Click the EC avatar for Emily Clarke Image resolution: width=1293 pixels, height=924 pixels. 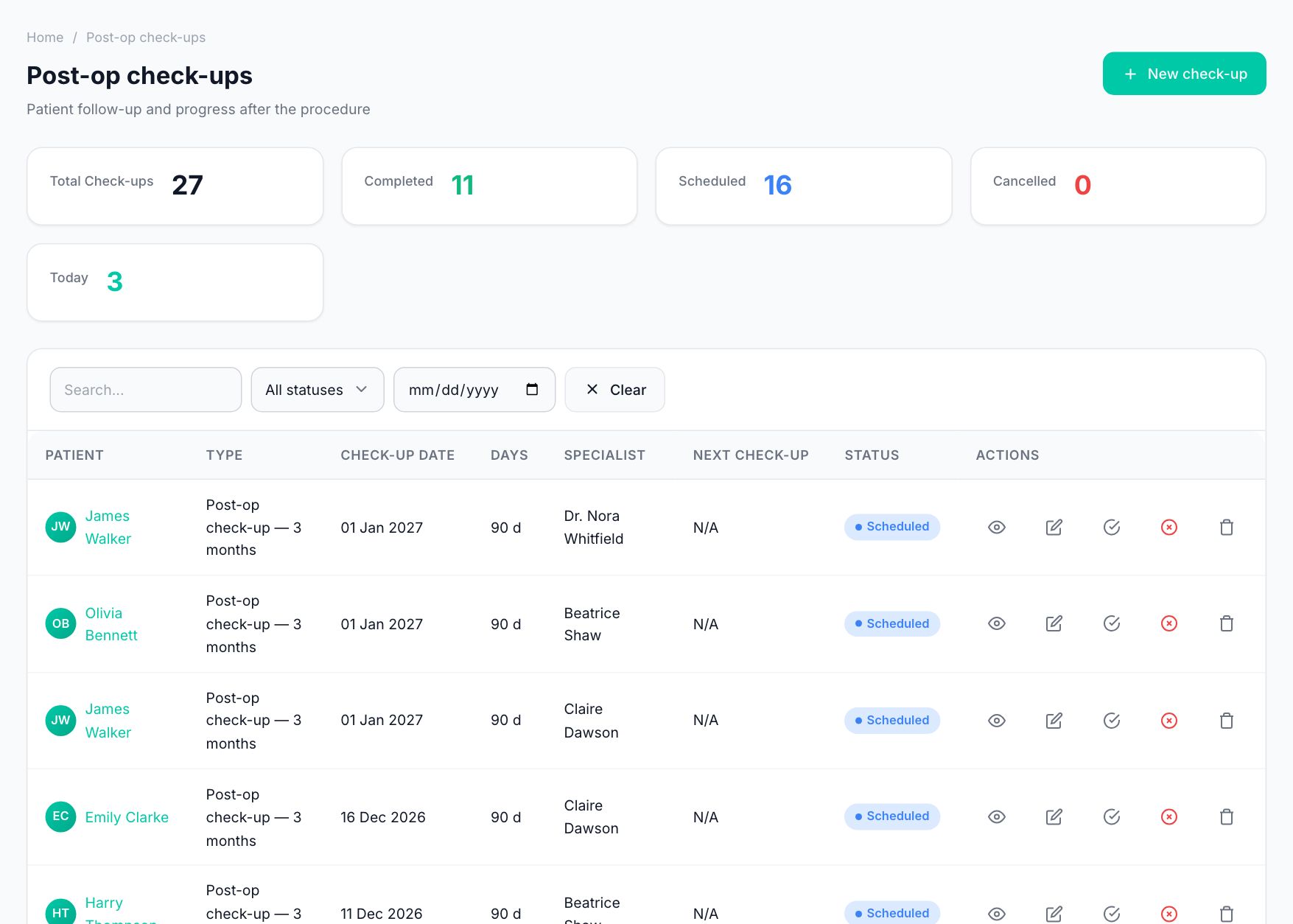coord(60,816)
